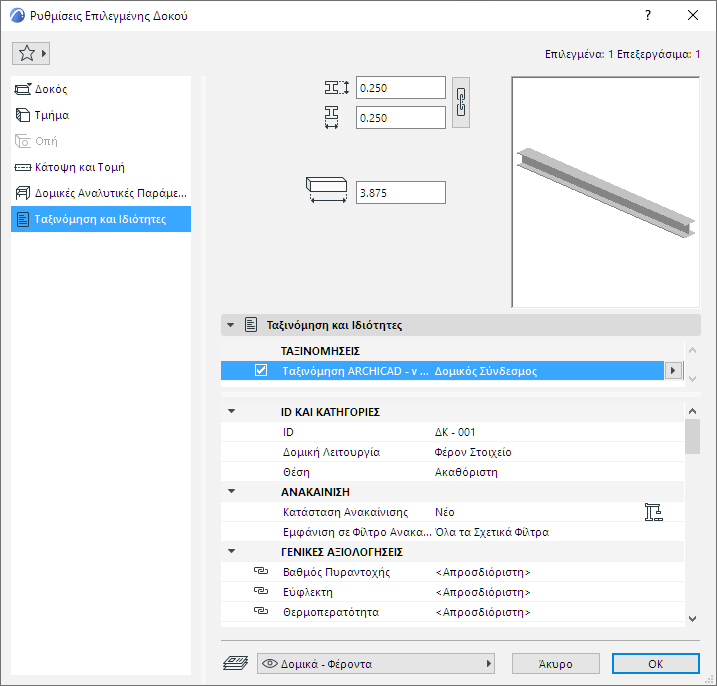Click the beam height profile icon
717x686 pixels.
coord(337,87)
